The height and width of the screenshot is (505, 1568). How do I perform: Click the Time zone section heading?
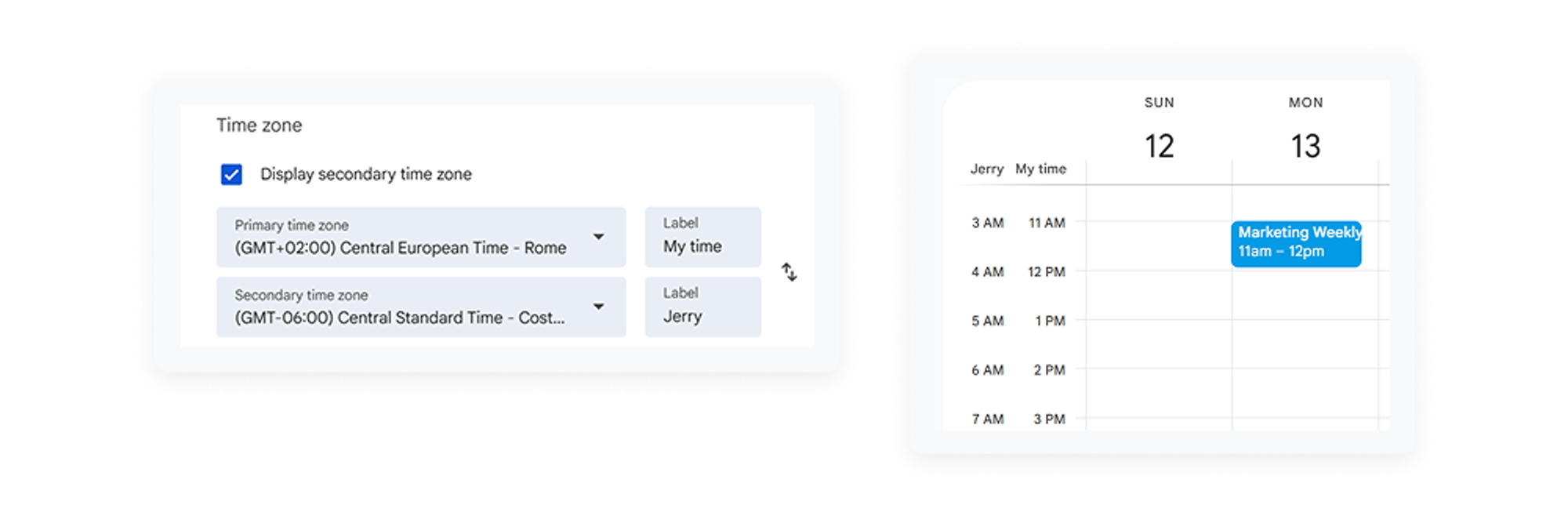coord(260,125)
